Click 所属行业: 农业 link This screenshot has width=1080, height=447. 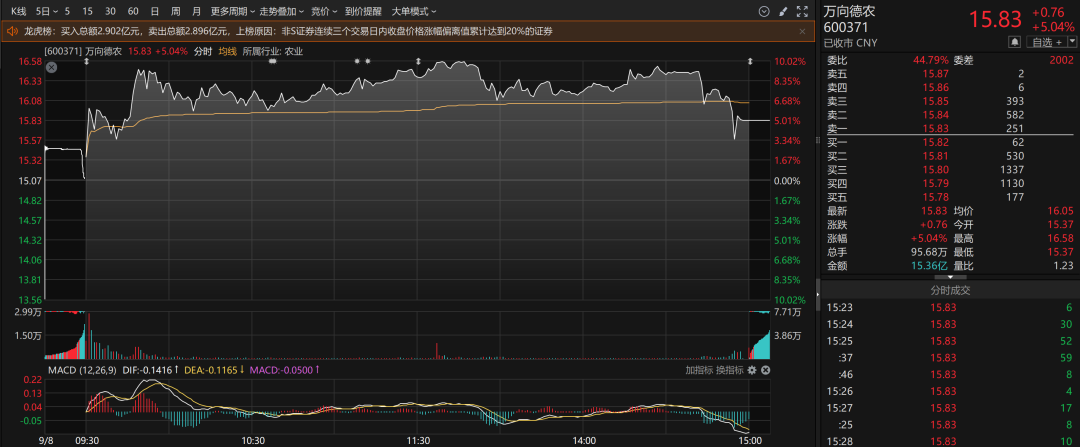[272, 51]
